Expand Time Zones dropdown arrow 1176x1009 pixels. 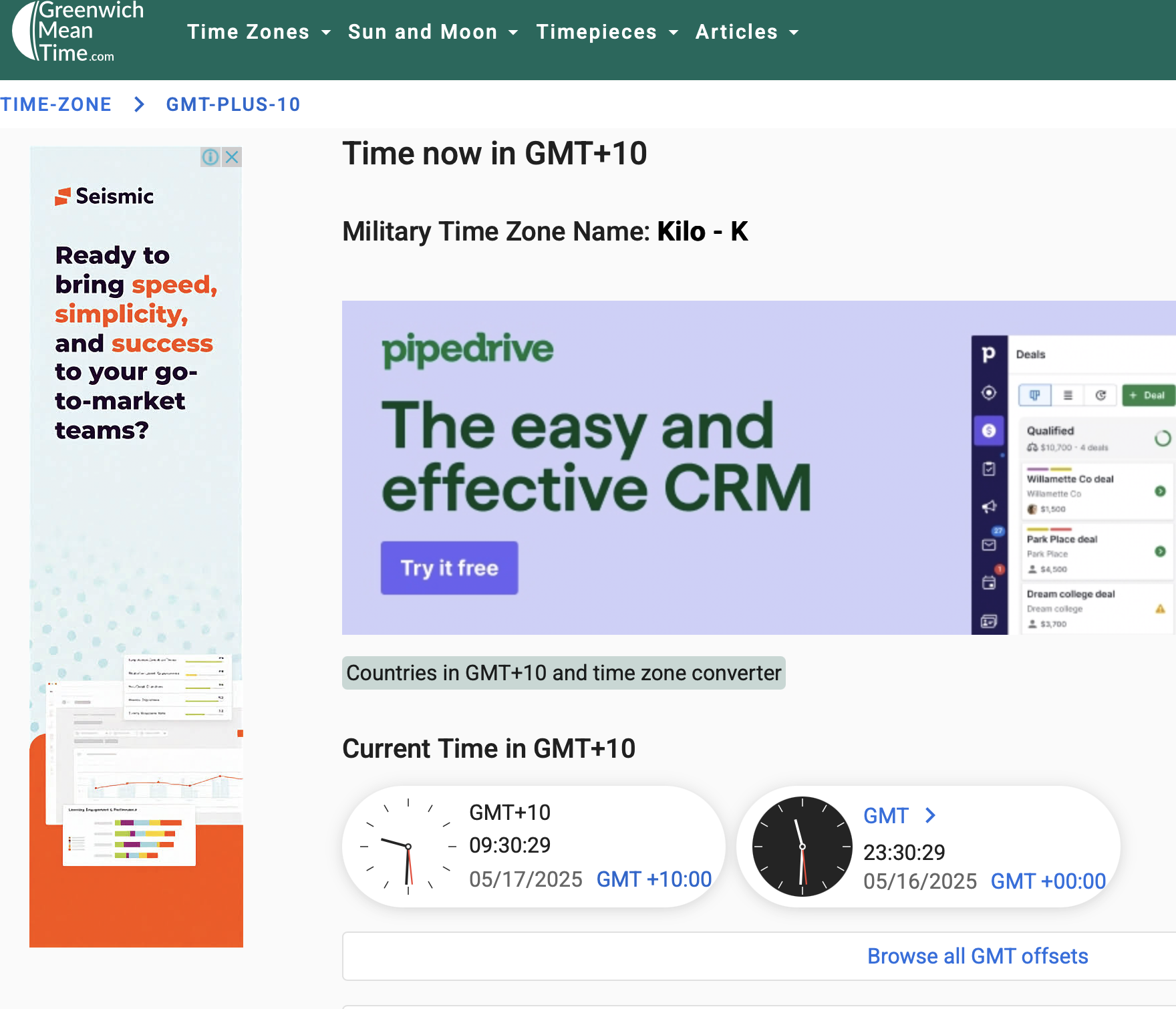(x=326, y=32)
